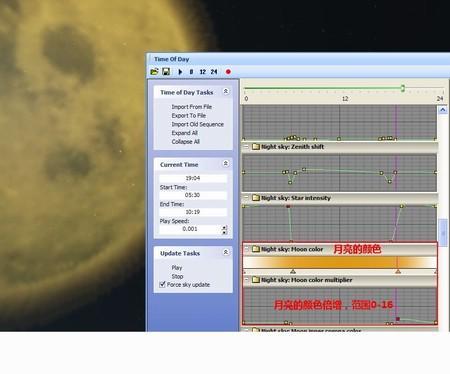Image resolution: width=450 pixels, height=374 pixels.
Task: Jump to hour 0 toolbar button
Action: [191, 72]
